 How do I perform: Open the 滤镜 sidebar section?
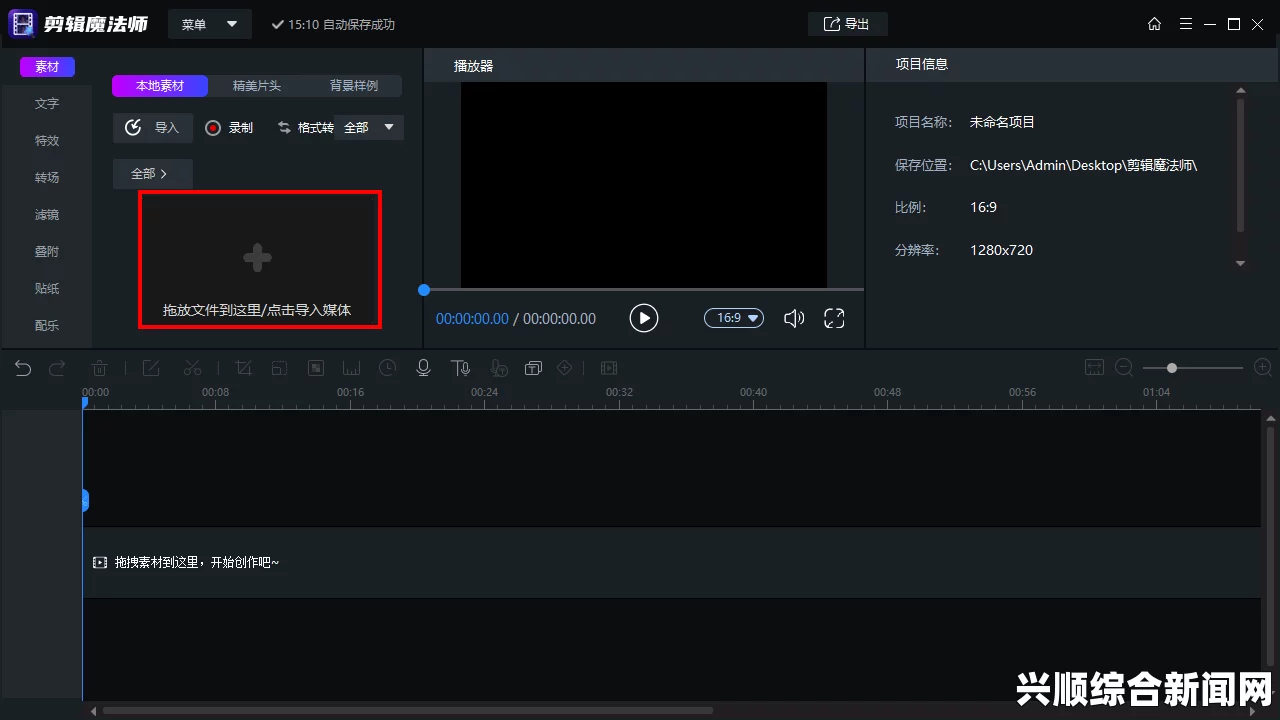point(47,214)
